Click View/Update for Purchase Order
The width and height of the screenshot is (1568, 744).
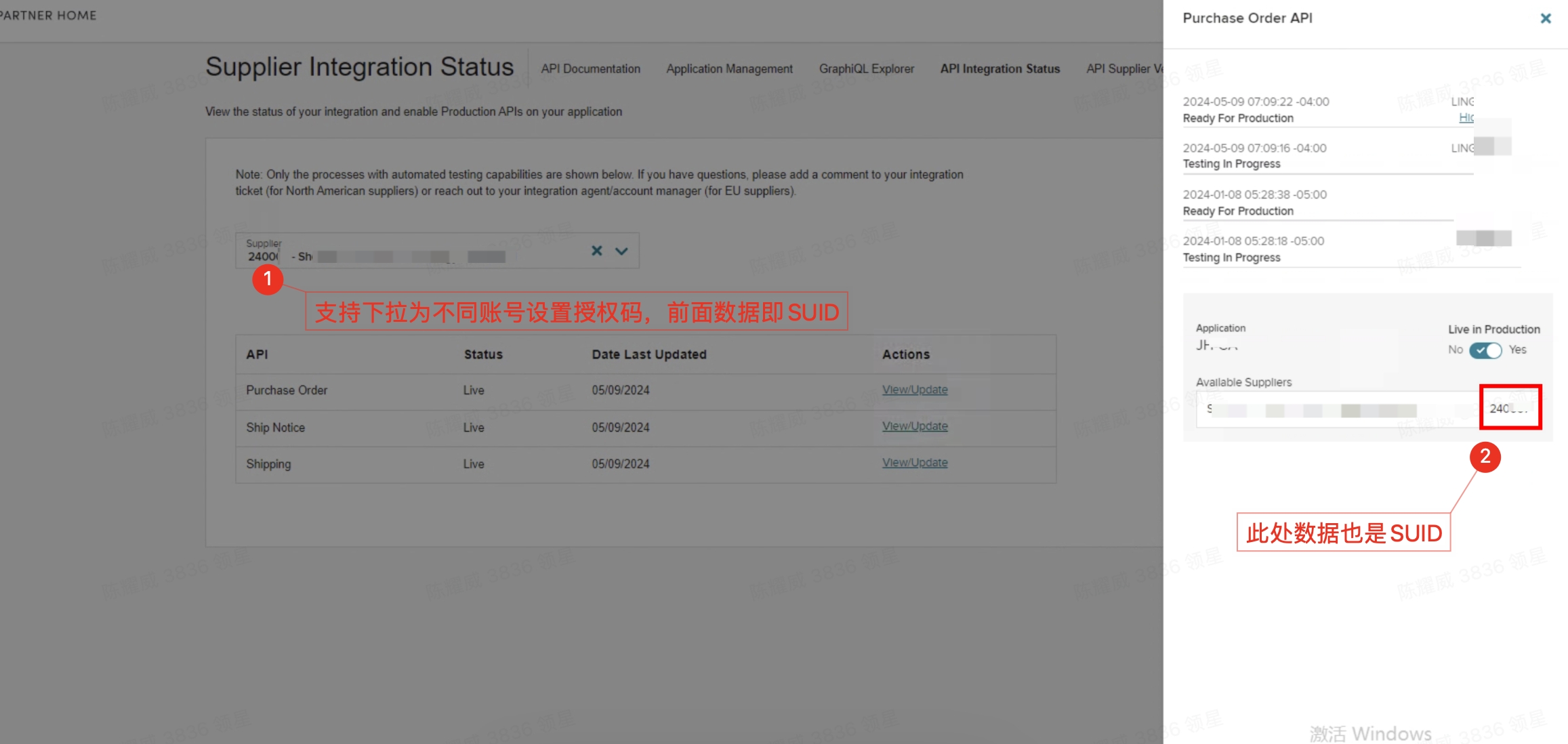tap(914, 390)
